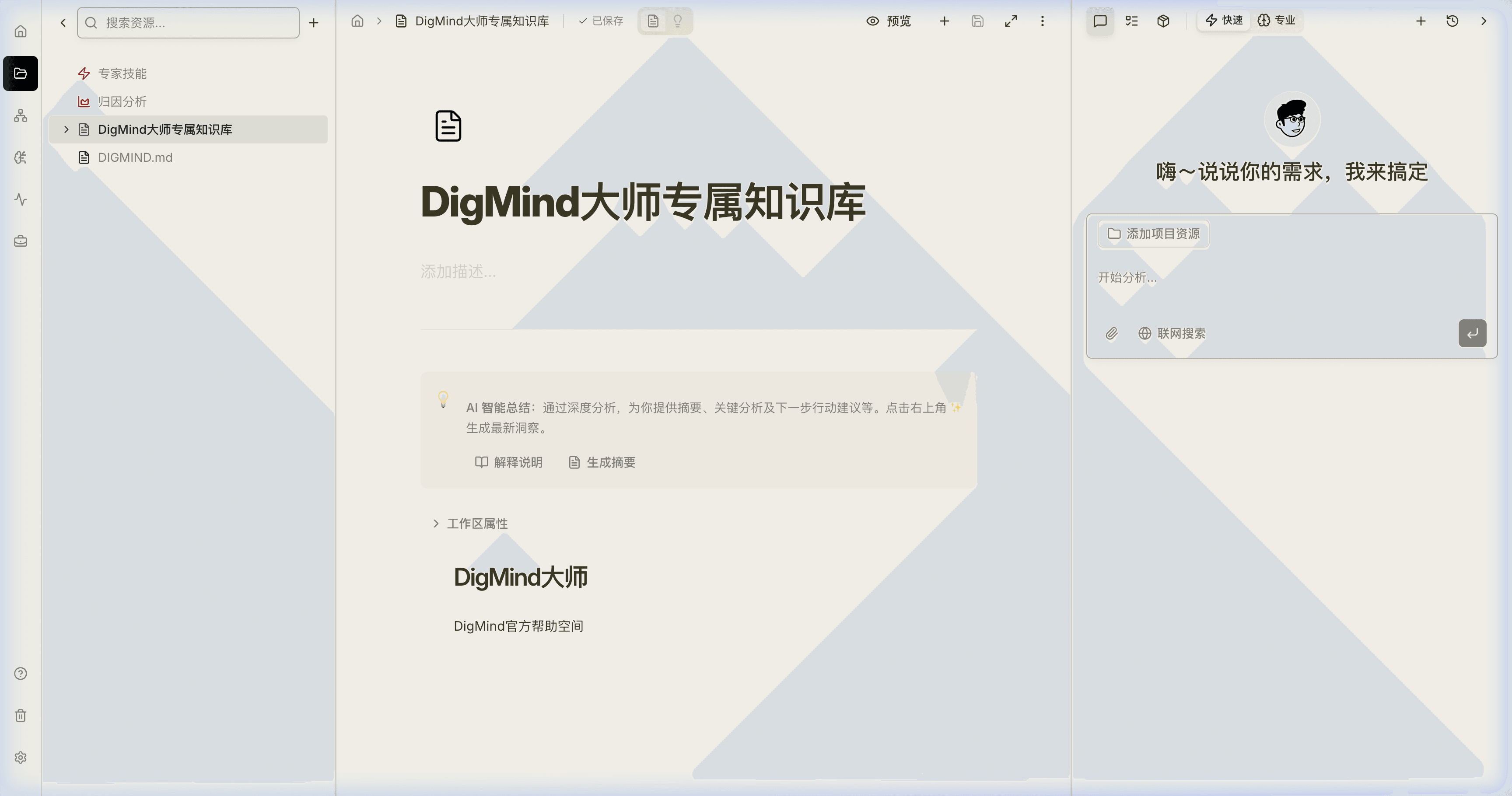Click the save disk icon

click(x=977, y=21)
